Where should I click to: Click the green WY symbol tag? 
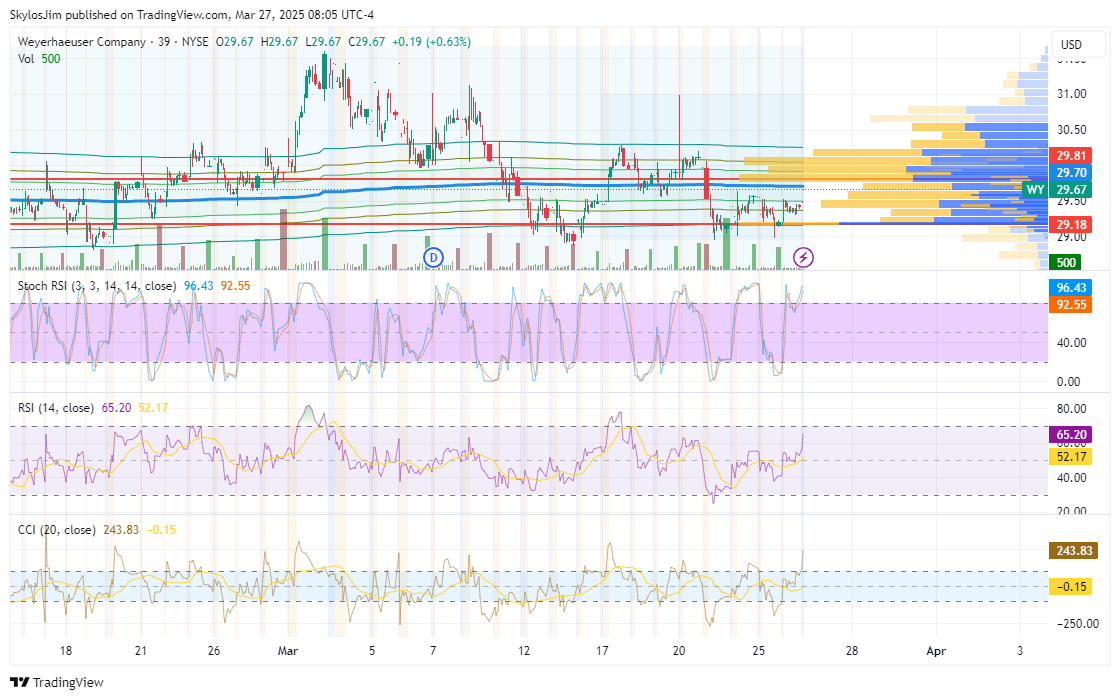point(1035,189)
